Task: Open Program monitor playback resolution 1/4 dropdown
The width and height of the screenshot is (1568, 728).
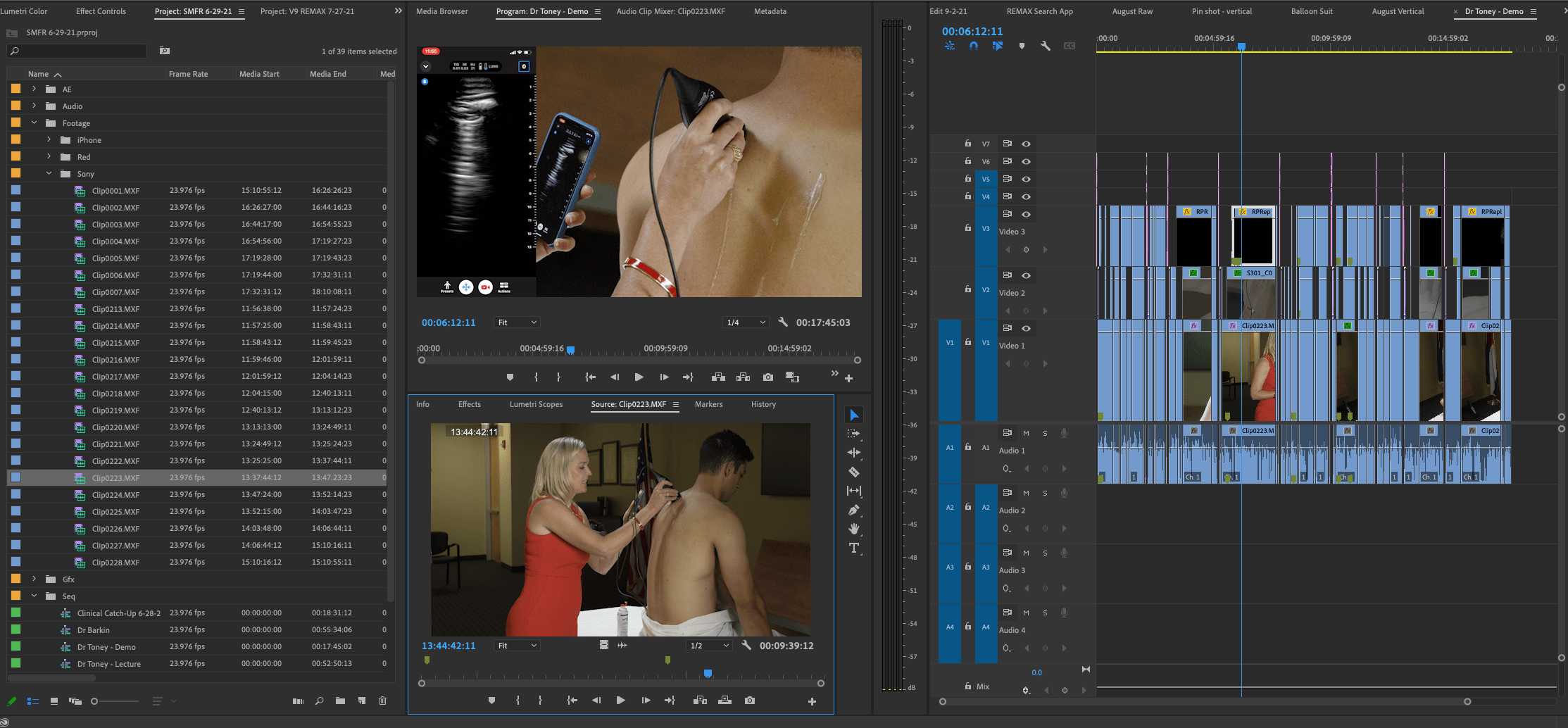Action: click(745, 322)
